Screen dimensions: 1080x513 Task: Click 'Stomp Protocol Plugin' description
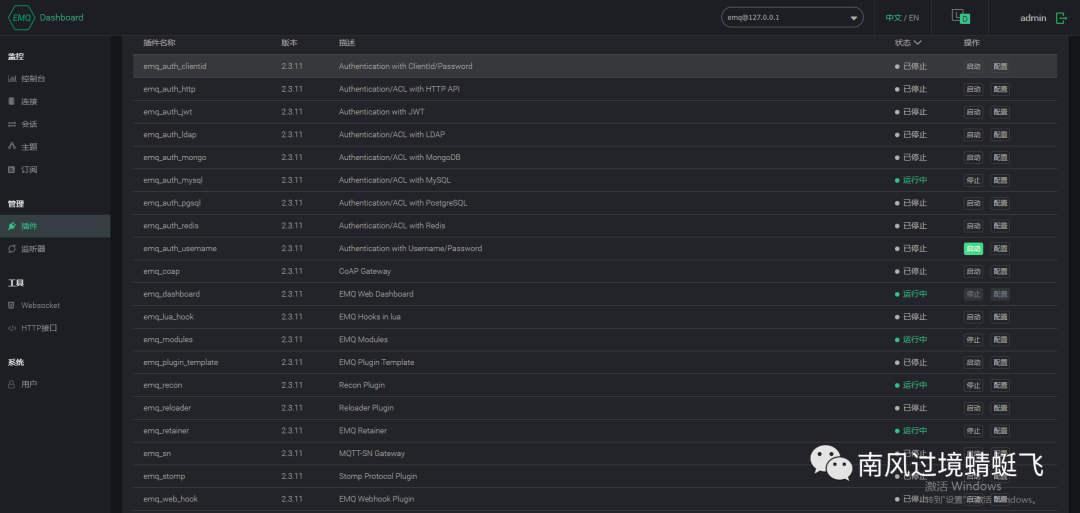[377, 476]
